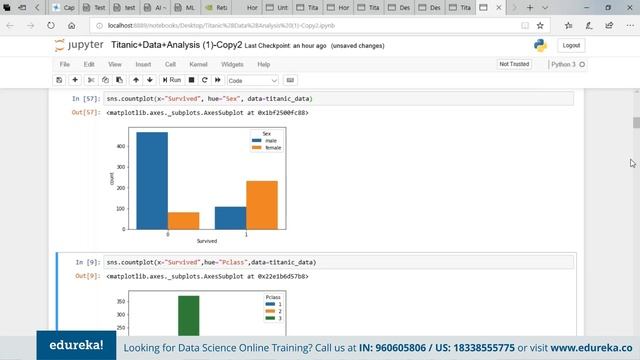Open a new browser tab

point(530,8)
